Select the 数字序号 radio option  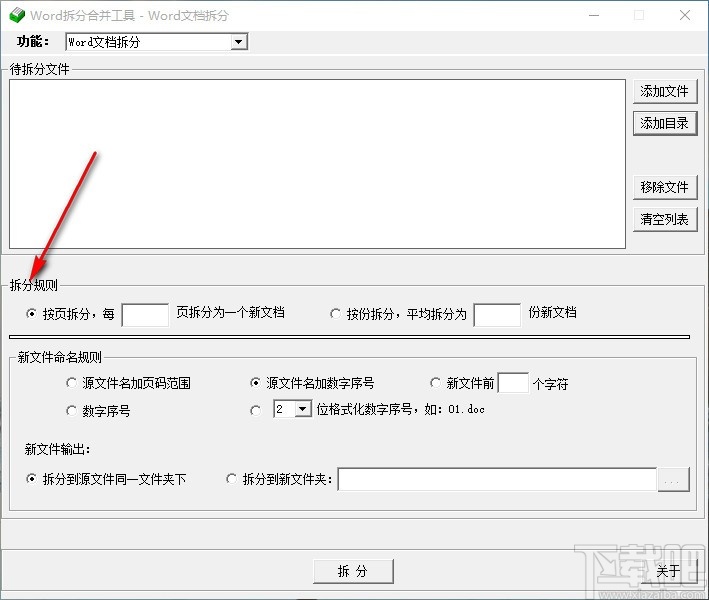pyautogui.click(x=71, y=411)
